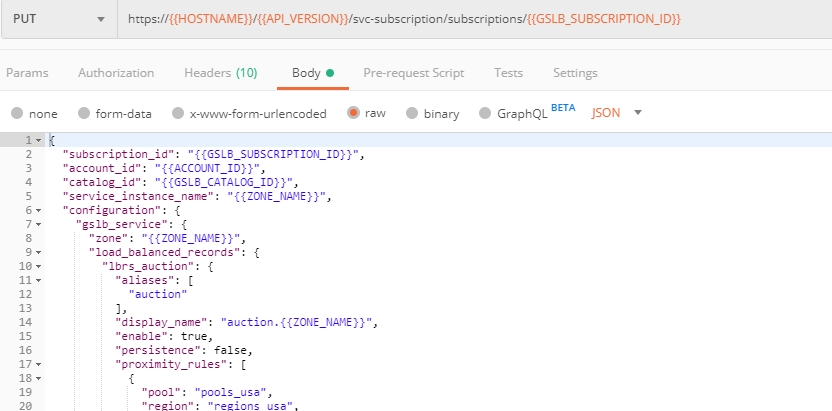Click the "account_id" key on line 3
The height and width of the screenshot is (411, 832).
[102, 169]
